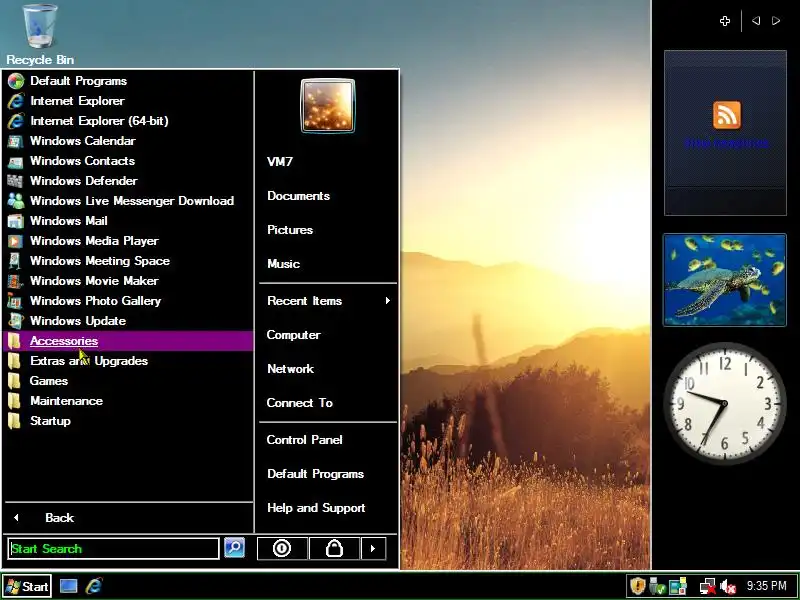Click the Safely Remove Hardware tray icon
The width and height of the screenshot is (800, 600).
pyautogui.click(x=657, y=586)
